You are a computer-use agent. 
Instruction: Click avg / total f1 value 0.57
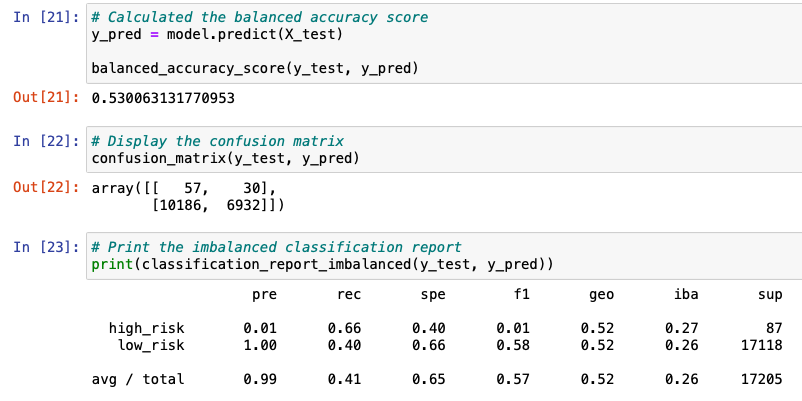pyautogui.click(x=513, y=379)
